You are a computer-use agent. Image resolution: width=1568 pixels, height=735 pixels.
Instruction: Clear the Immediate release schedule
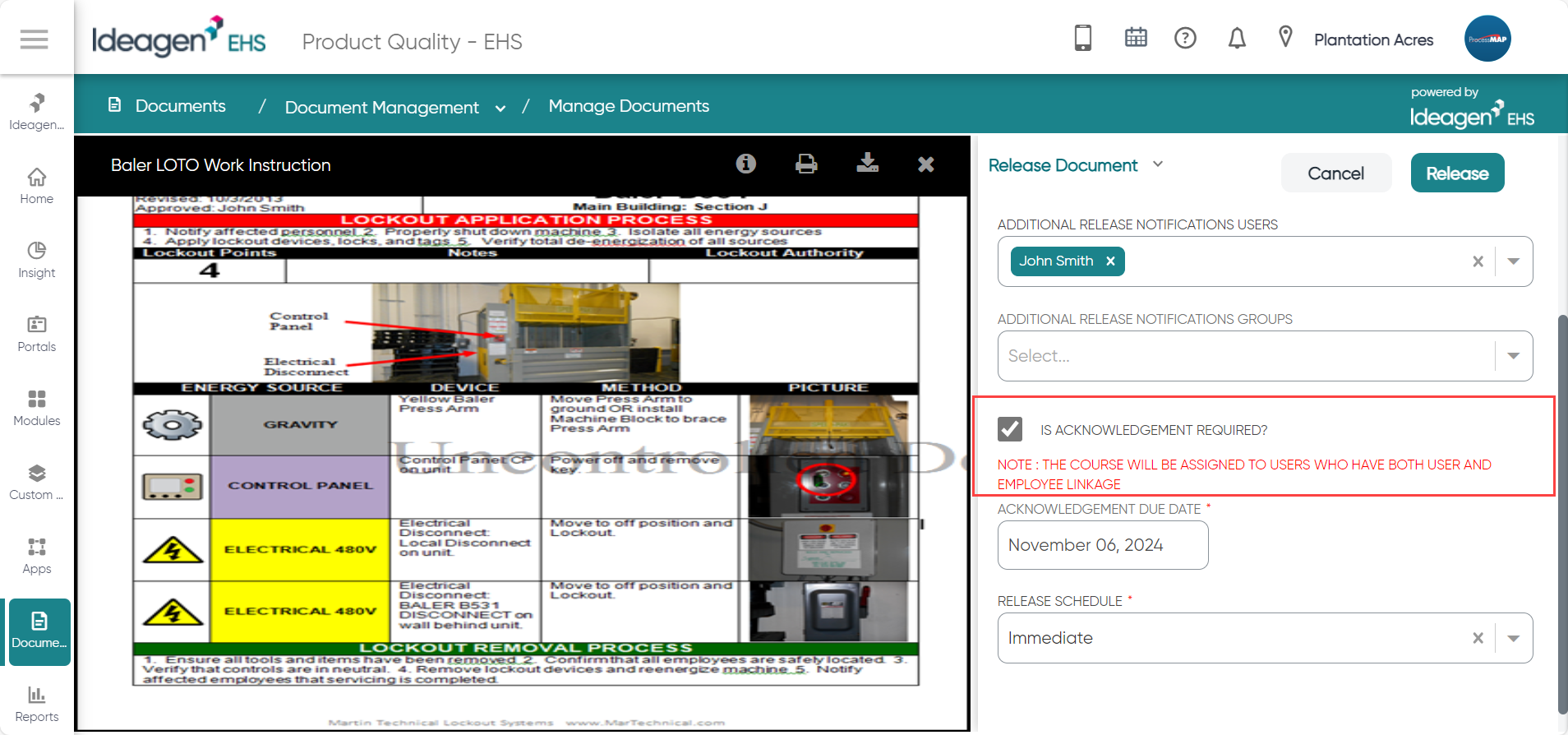pyautogui.click(x=1478, y=638)
